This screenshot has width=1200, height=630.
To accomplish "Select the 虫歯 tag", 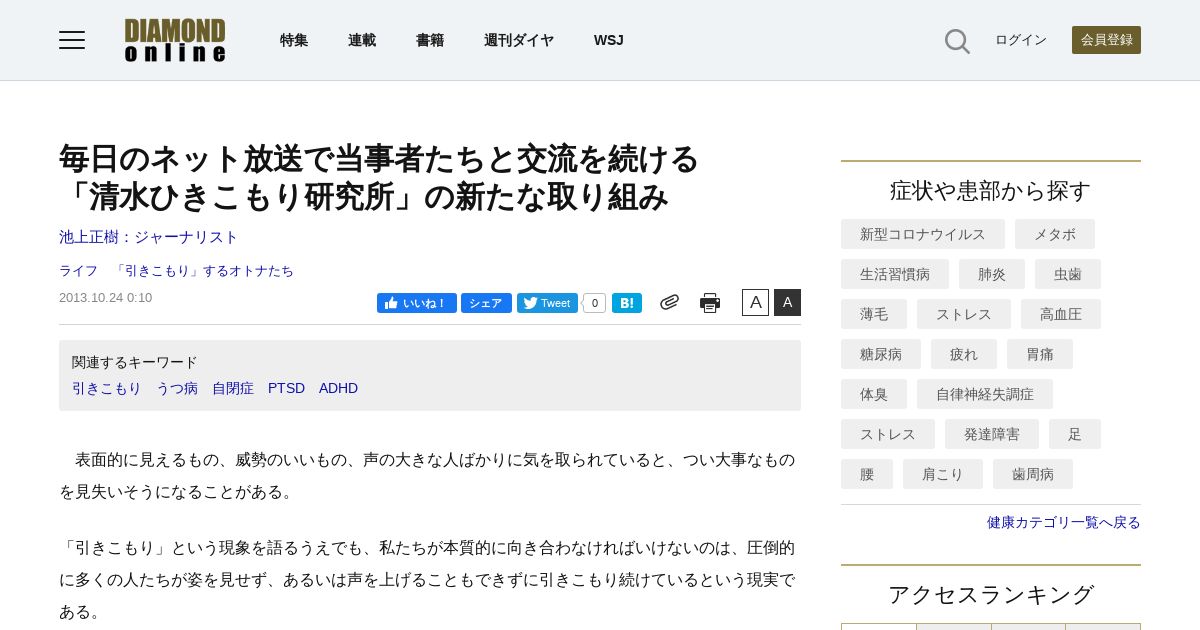I will (1068, 274).
